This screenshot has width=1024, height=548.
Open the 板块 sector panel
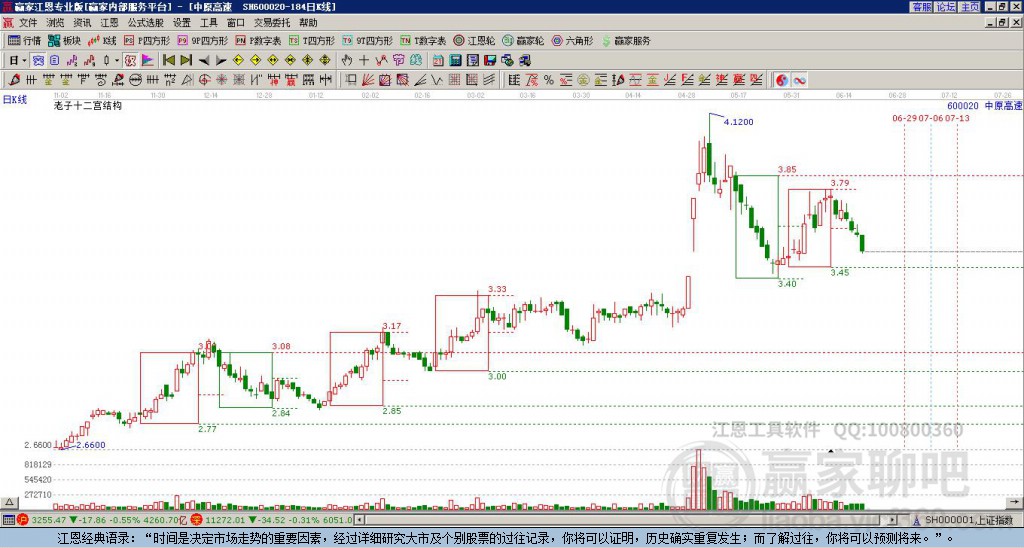pos(64,40)
